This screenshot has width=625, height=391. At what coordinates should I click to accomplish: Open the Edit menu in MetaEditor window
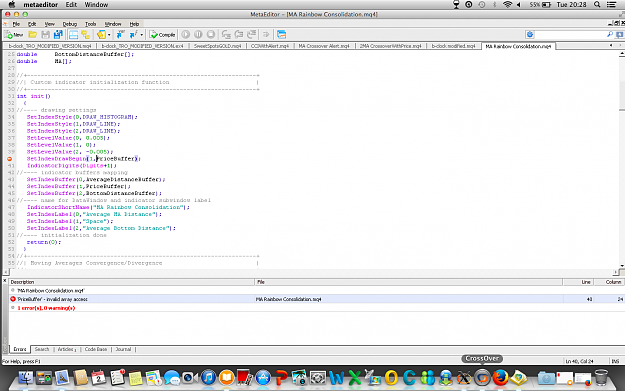click(x=32, y=24)
